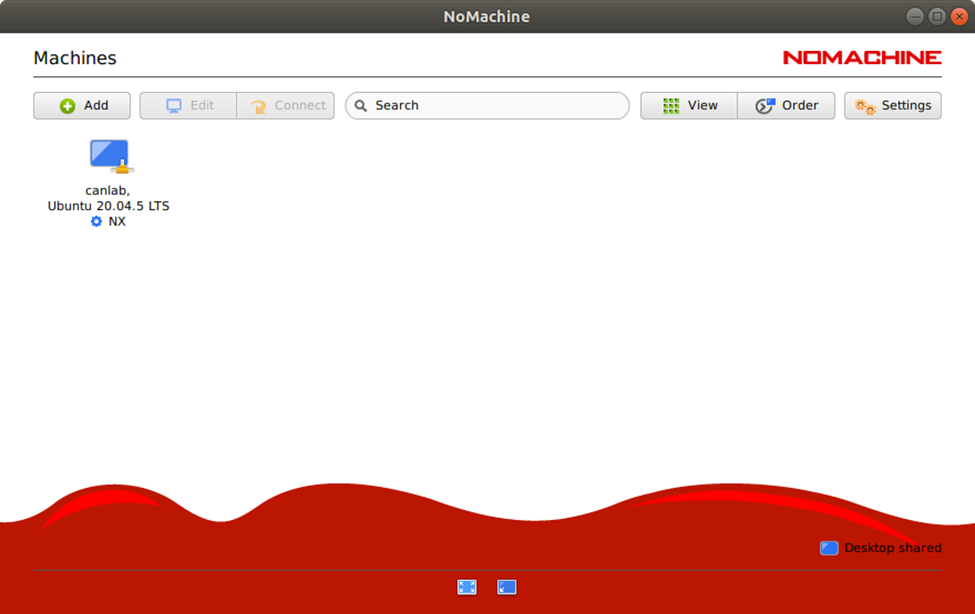Click the Connect button

285,106
